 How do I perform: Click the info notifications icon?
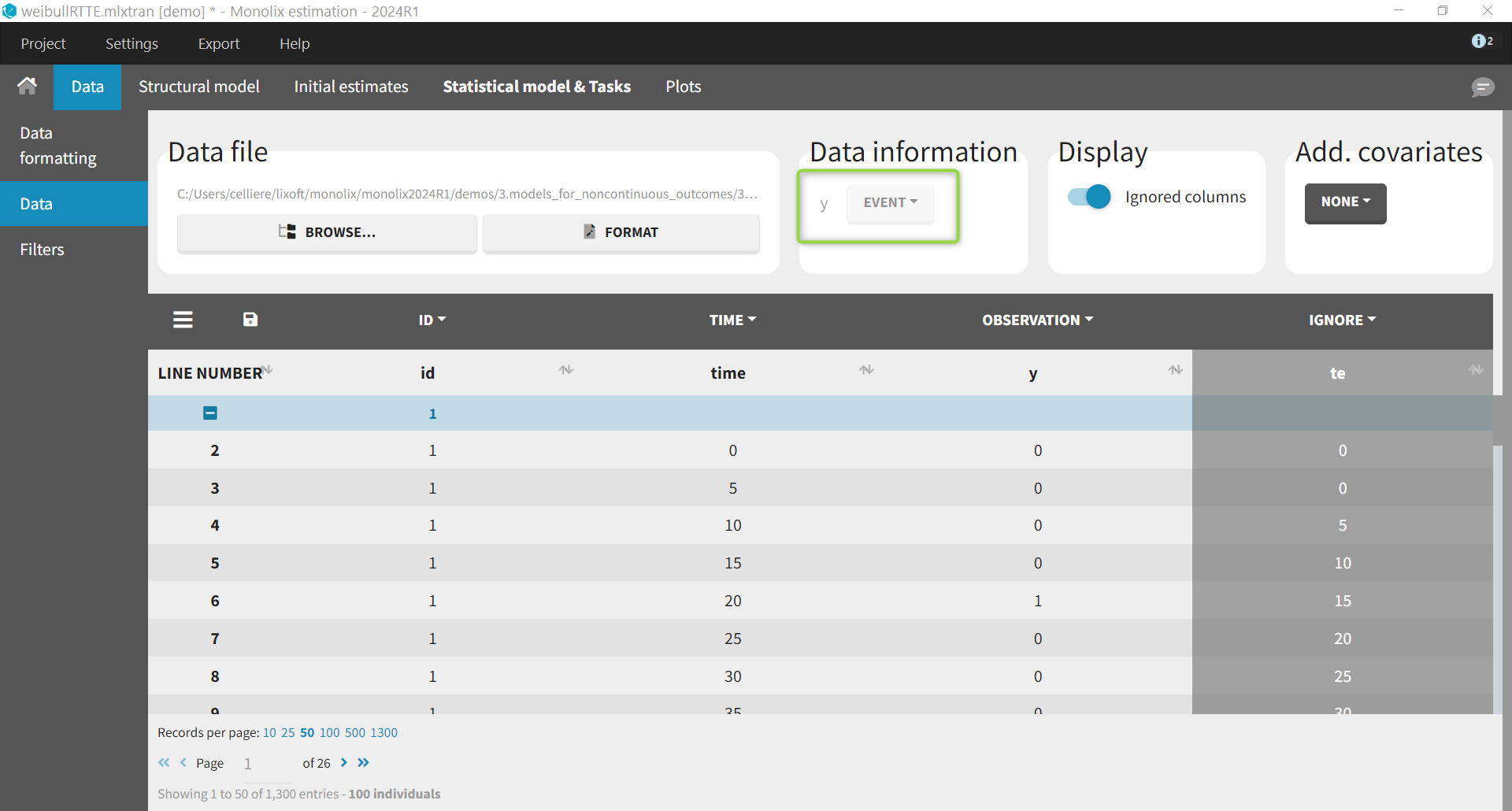[1480, 41]
